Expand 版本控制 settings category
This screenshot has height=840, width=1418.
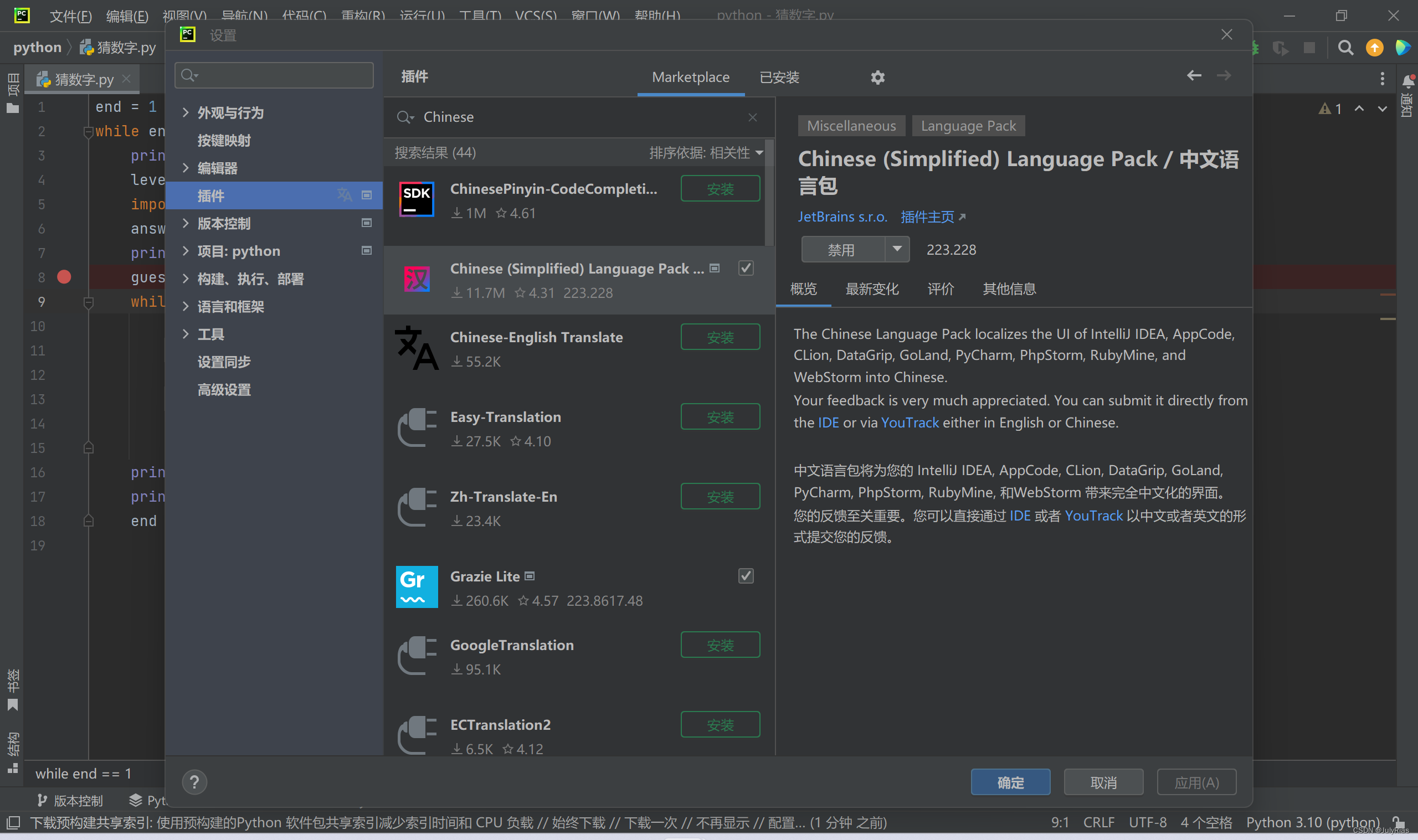tap(186, 223)
